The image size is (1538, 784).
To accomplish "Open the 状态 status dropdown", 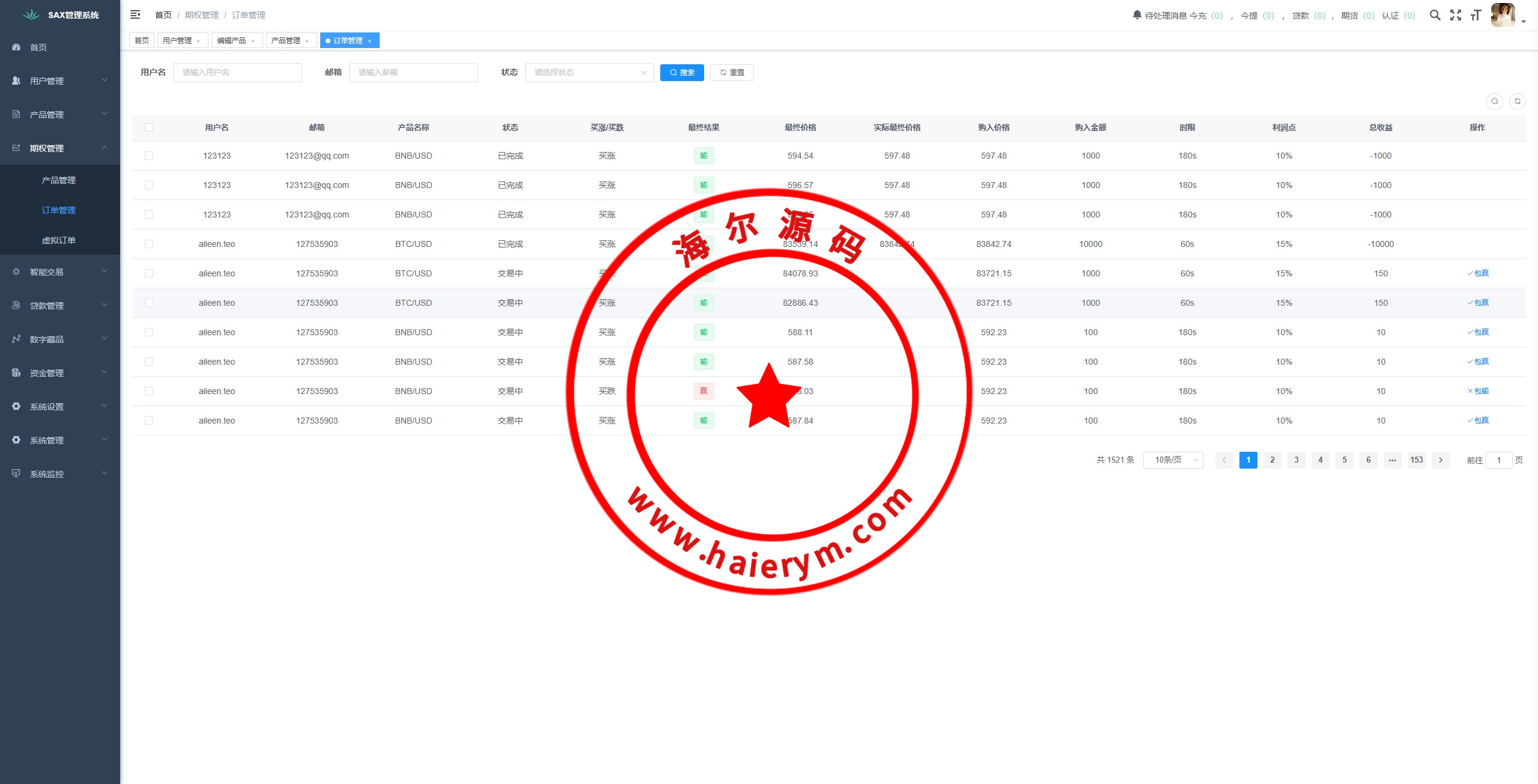I will tap(589, 72).
